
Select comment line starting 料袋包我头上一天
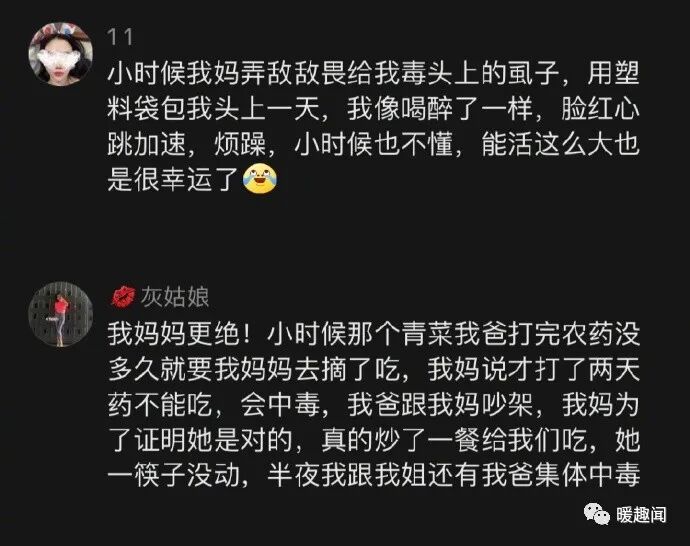(x=374, y=108)
